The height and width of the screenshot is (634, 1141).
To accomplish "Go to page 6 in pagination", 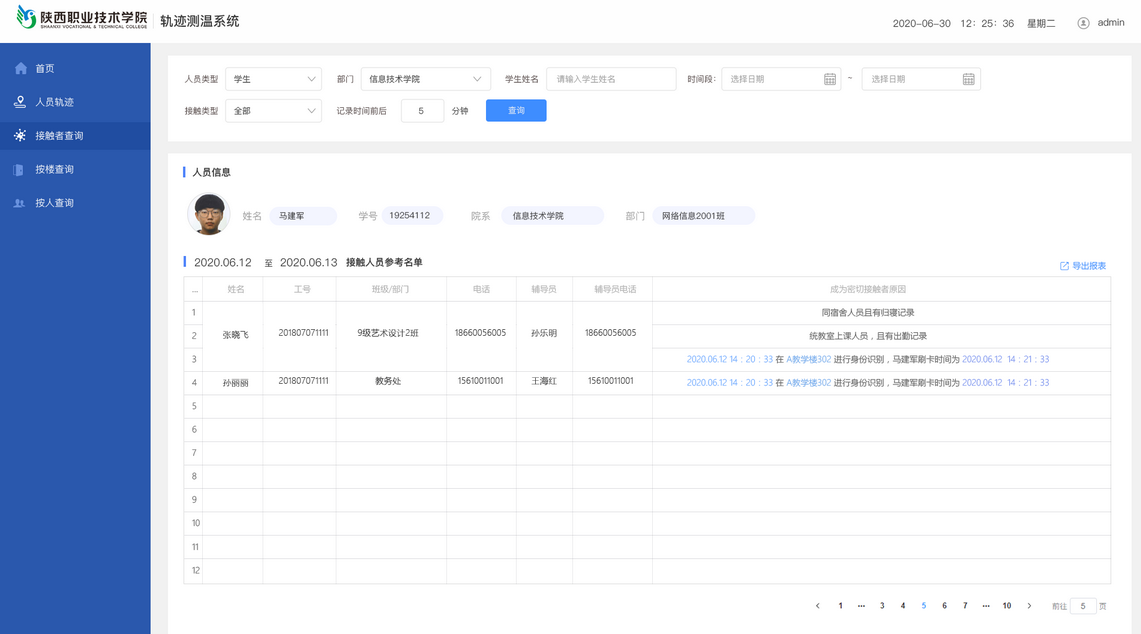I will 944,606.
